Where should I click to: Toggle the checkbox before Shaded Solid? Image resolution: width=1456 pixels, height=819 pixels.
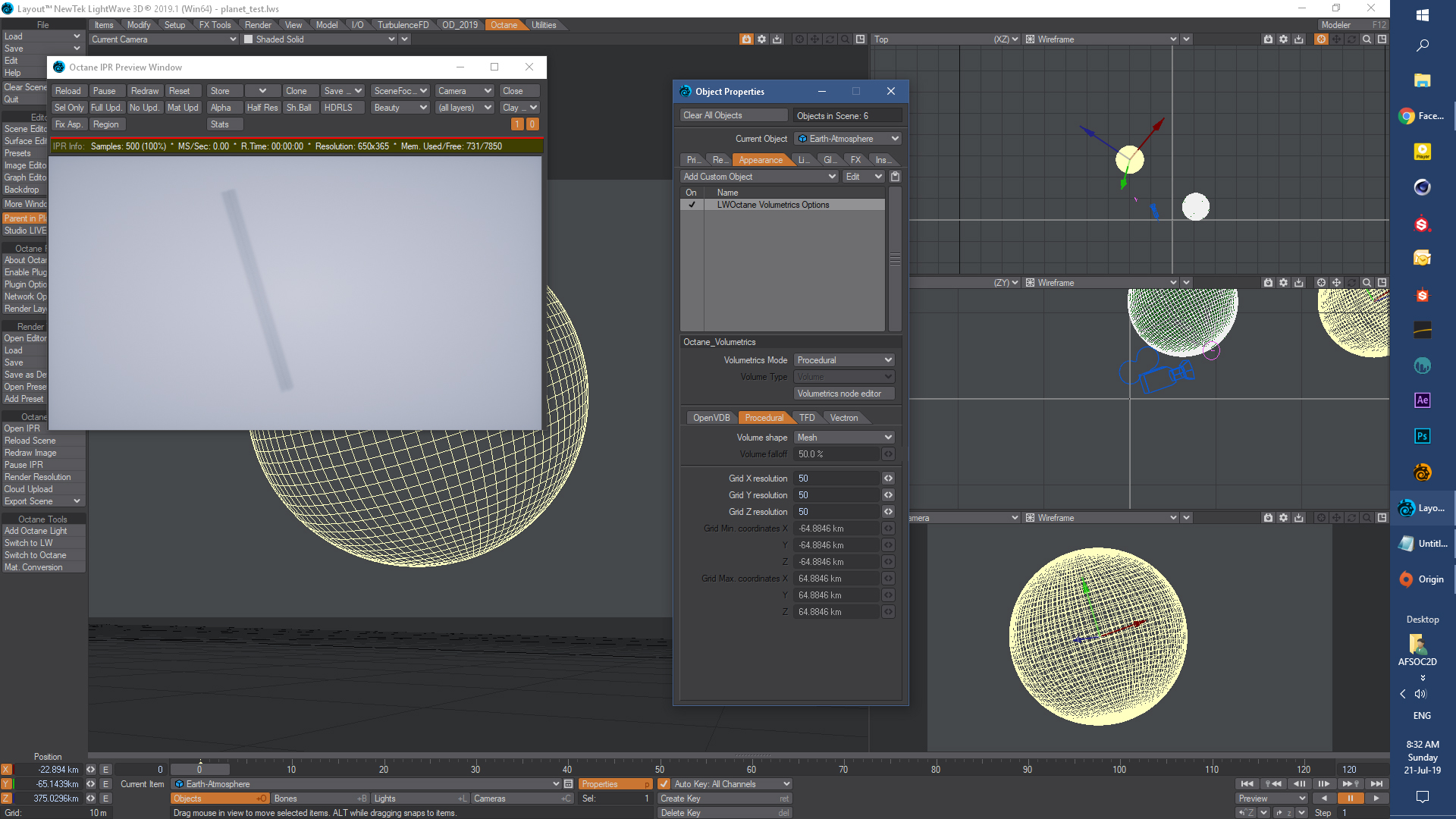(x=248, y=39)
